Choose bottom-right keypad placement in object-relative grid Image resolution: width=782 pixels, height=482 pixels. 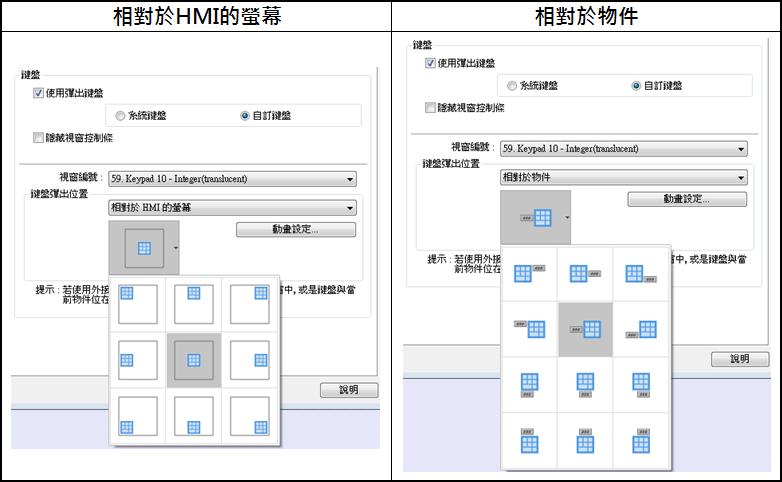coord(641,440)
